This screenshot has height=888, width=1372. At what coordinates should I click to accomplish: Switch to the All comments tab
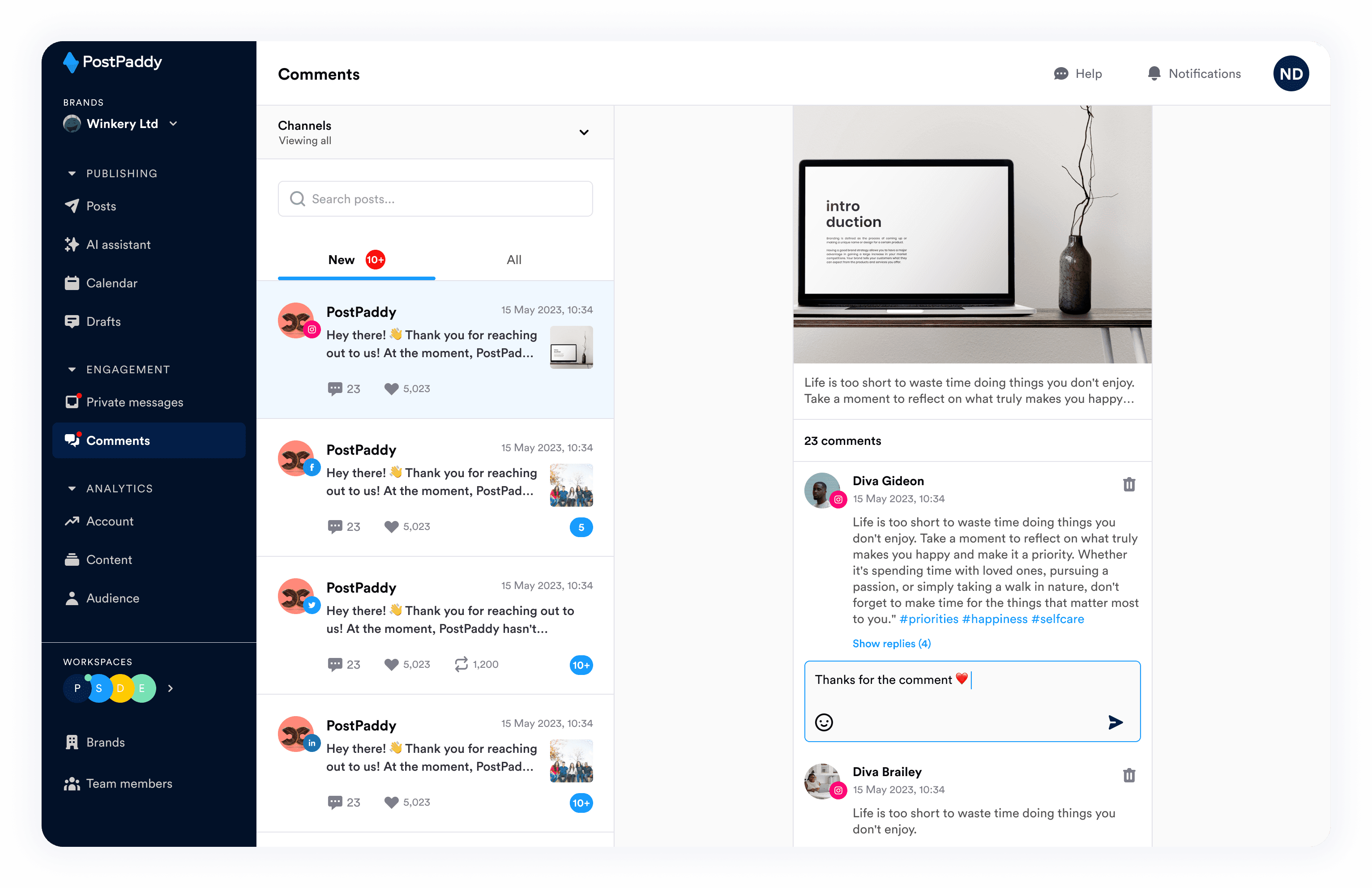pyautogui.click(x=513, y=260)
